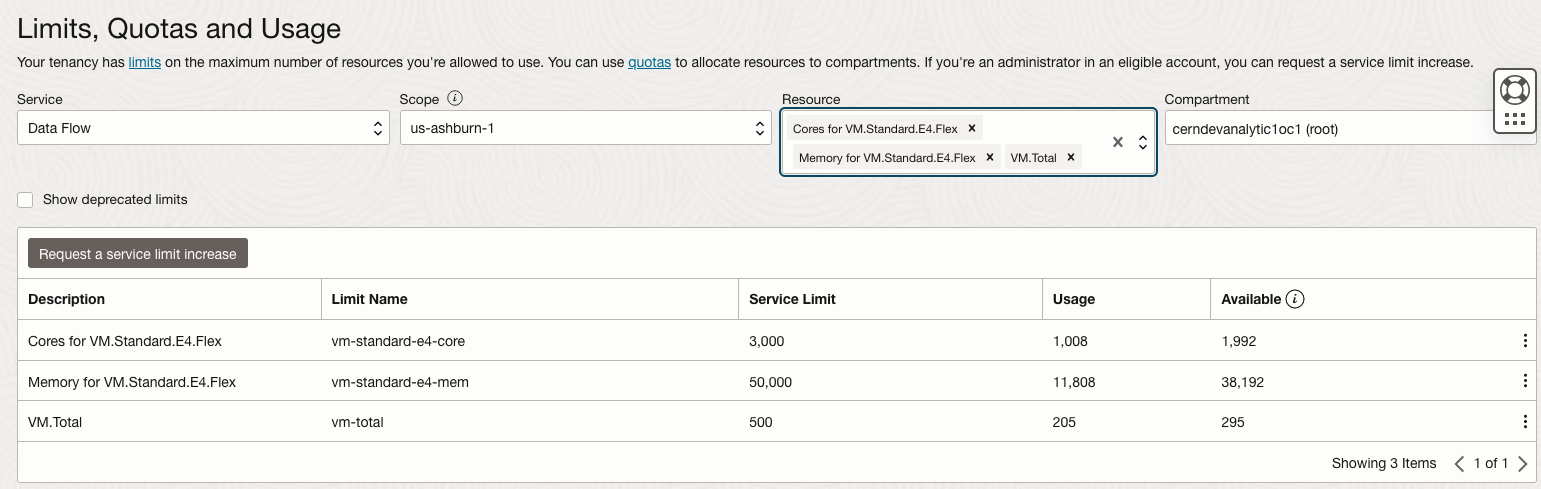Click the vm-standard-e4-core limit name

point(398,341)
